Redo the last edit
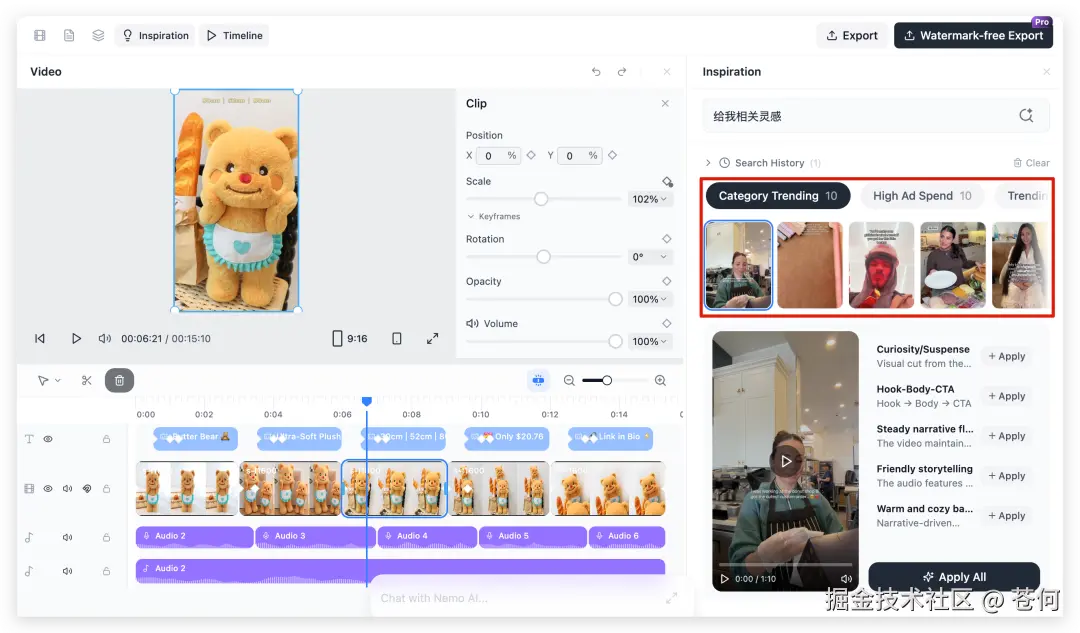 (622, 72)
